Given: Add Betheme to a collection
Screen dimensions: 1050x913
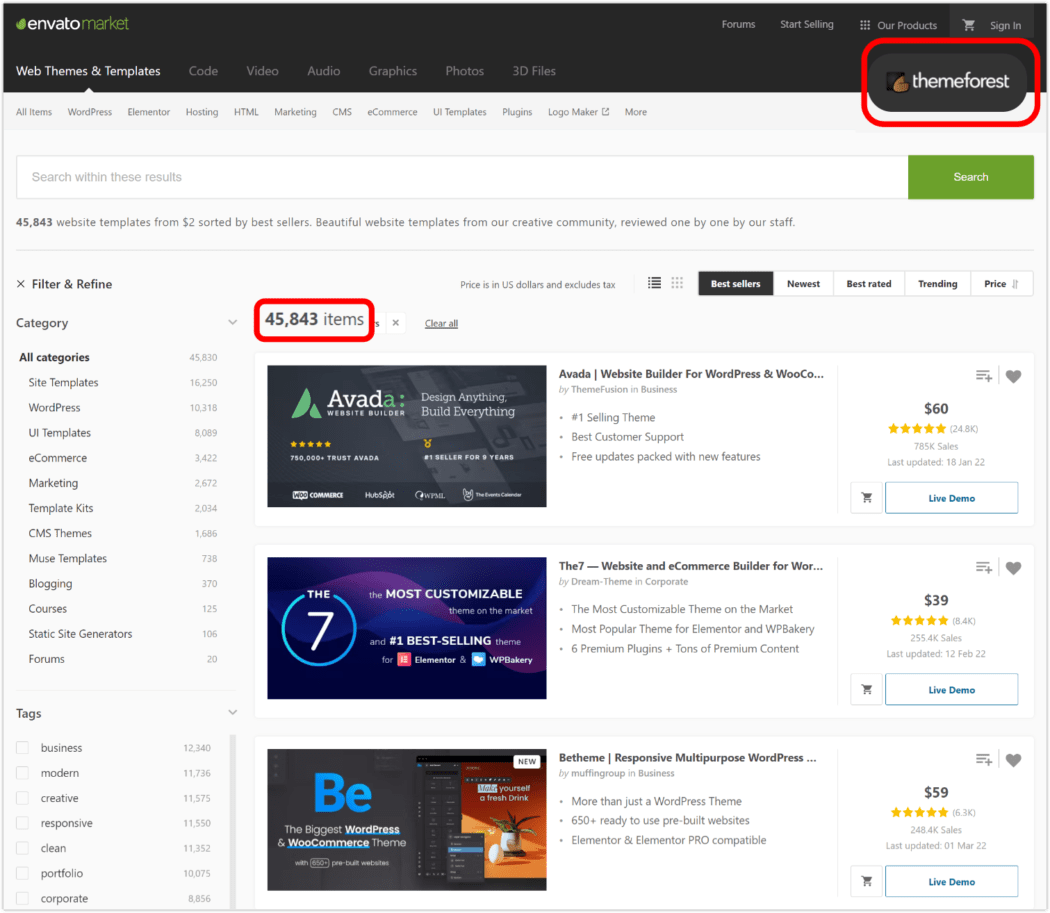Looking at the screenshot, I should tap(983, 759).
